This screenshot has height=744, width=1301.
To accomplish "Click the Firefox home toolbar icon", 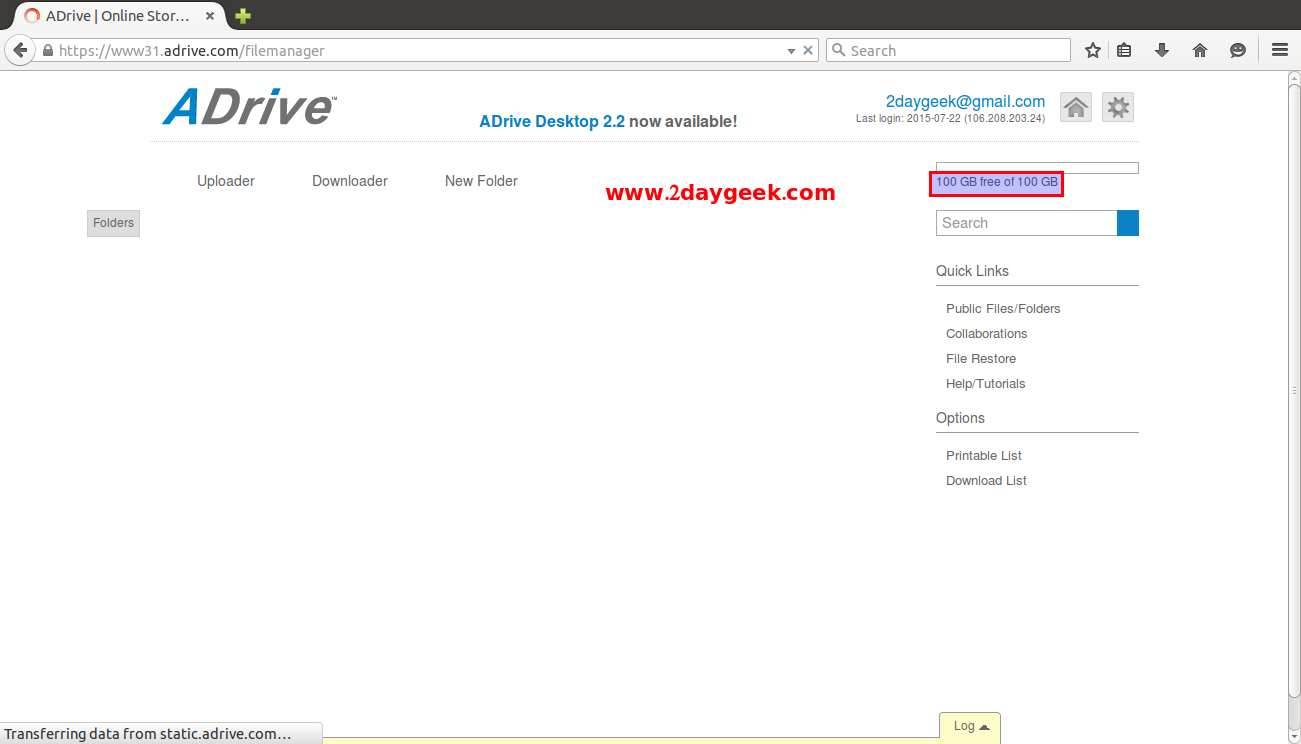I will pyautogui.click(x=1200, y=50).
